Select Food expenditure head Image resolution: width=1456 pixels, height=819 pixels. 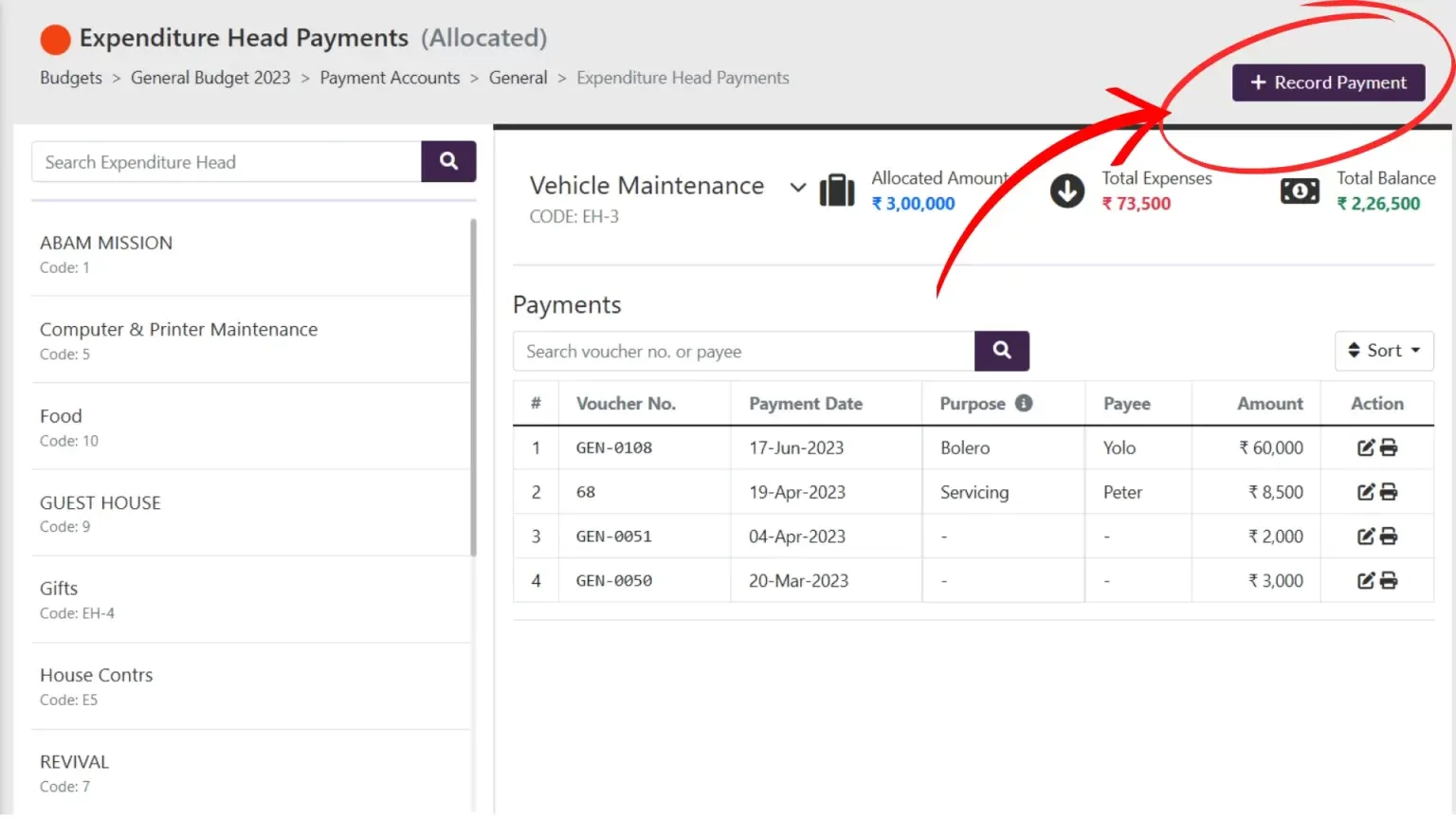point(251,427)
